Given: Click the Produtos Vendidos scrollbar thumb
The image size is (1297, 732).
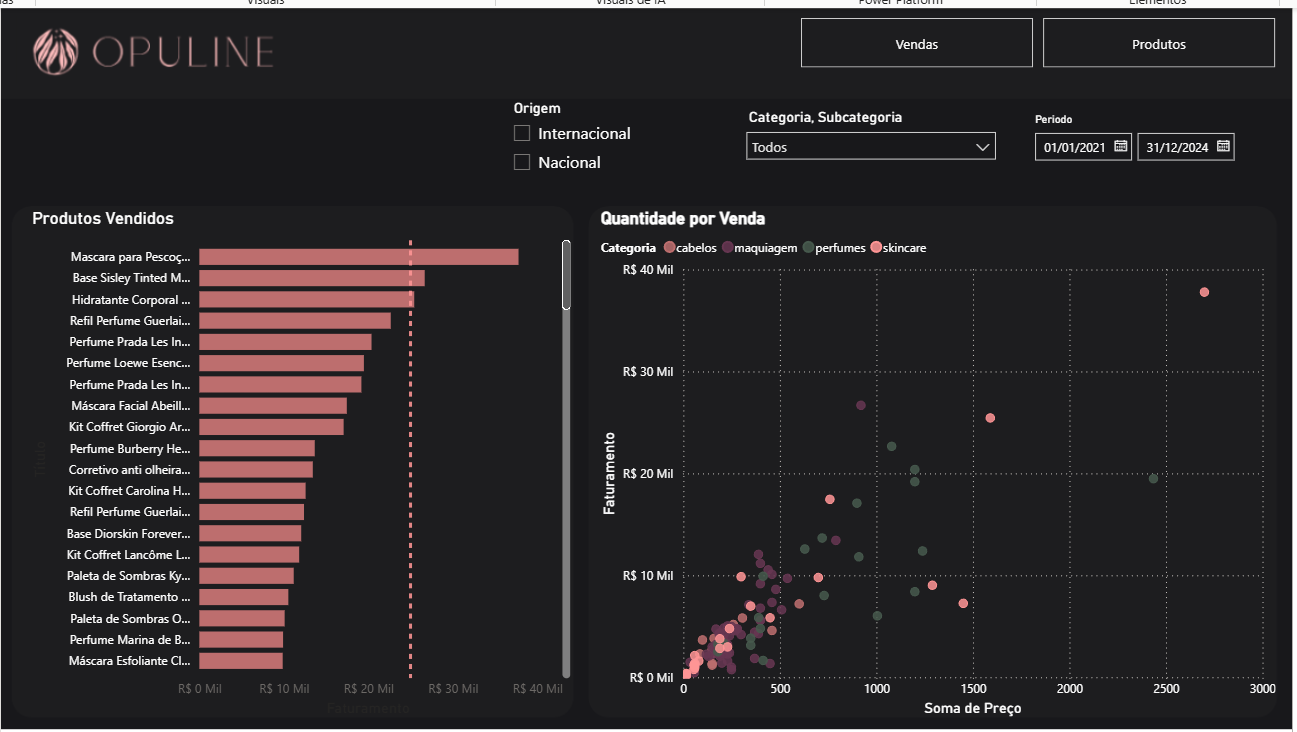Looking at the screenshot, I should pos(566,275).
